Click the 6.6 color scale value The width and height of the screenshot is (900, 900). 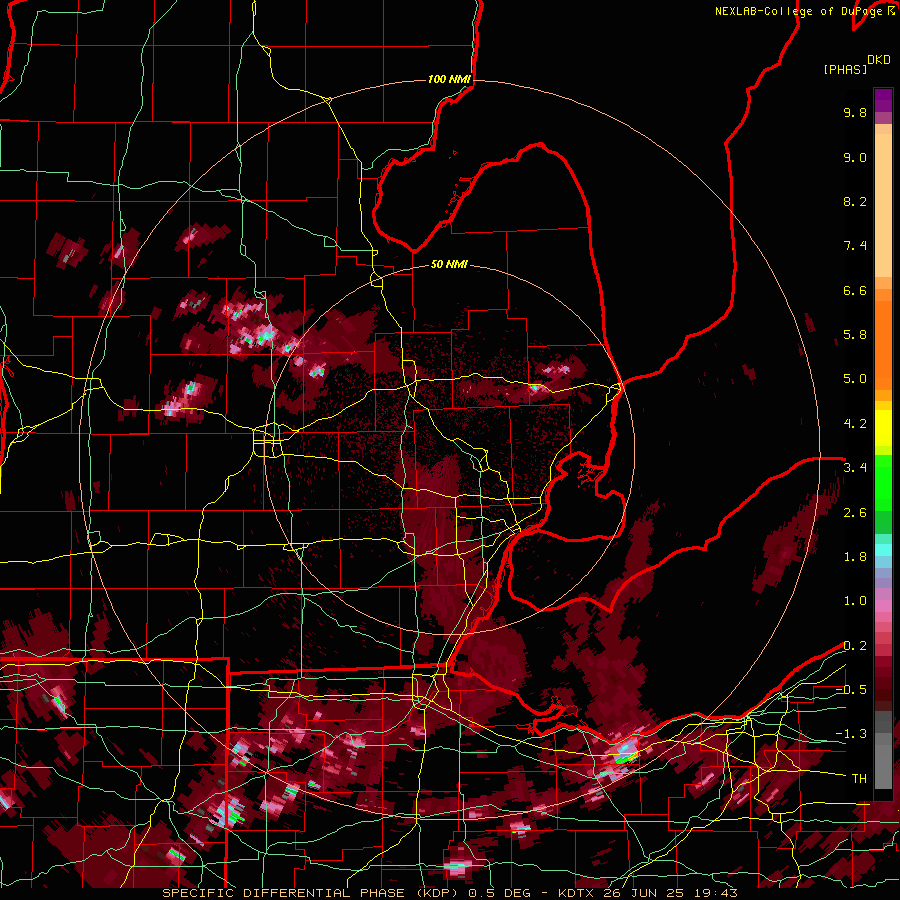(855, 291)
